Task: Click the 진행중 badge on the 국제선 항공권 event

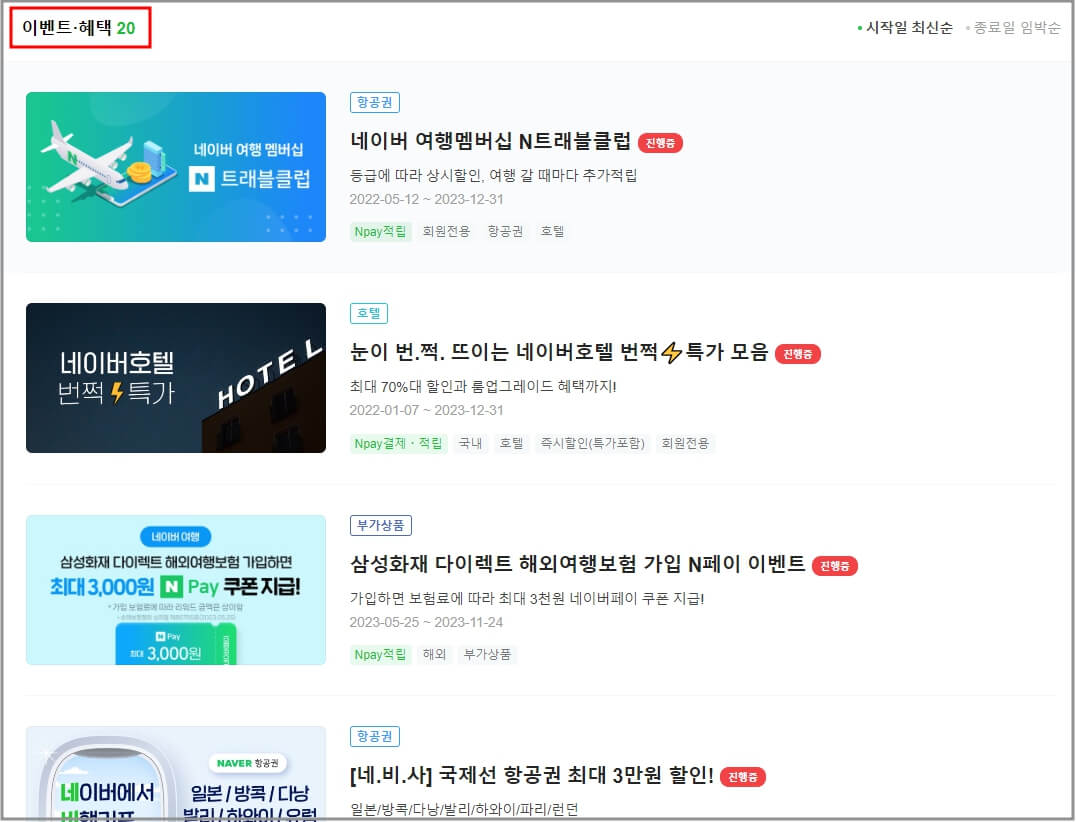Action: click(x=741, y=775)
